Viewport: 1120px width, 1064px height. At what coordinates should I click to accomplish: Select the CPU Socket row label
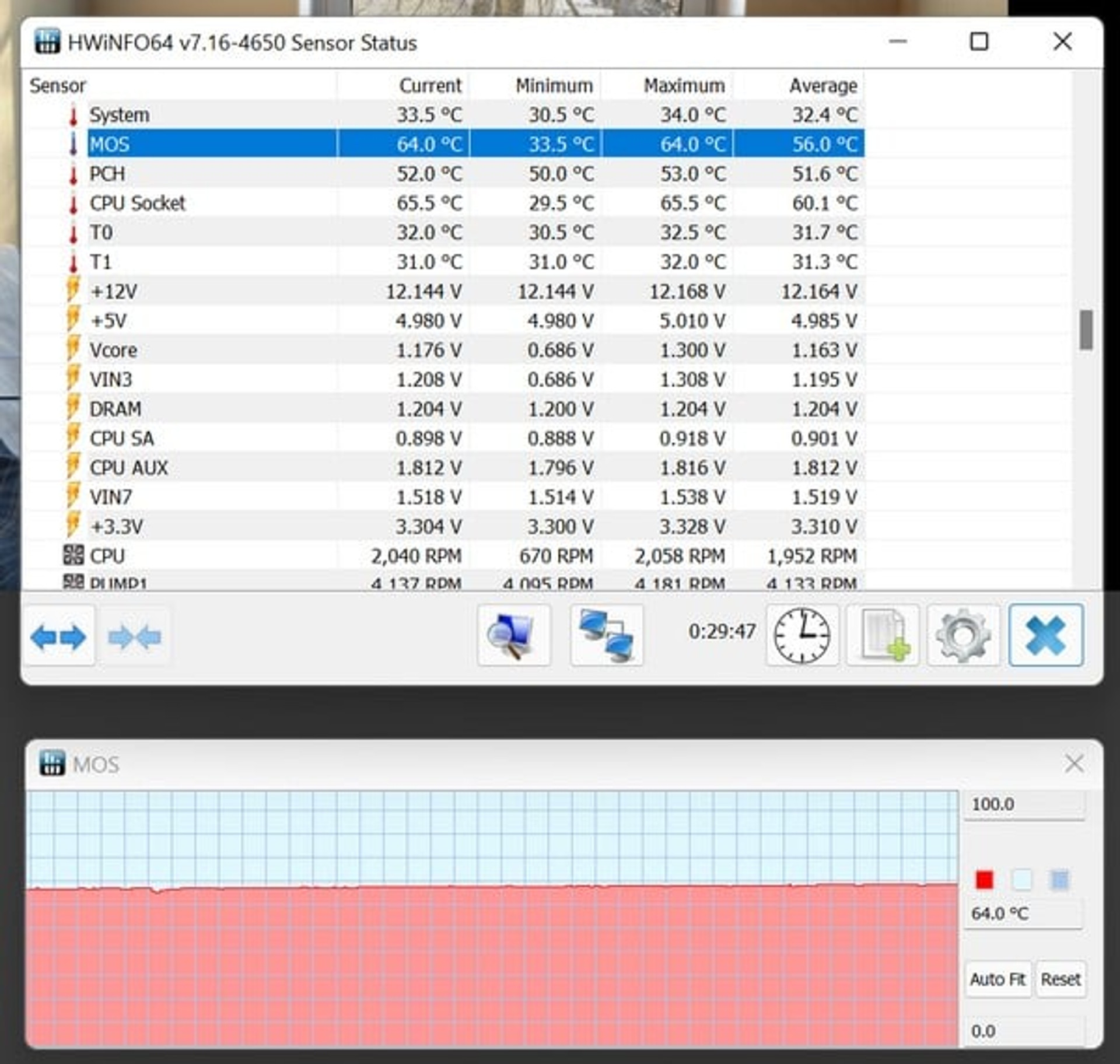pyautogui.click(x=138, y=204)
